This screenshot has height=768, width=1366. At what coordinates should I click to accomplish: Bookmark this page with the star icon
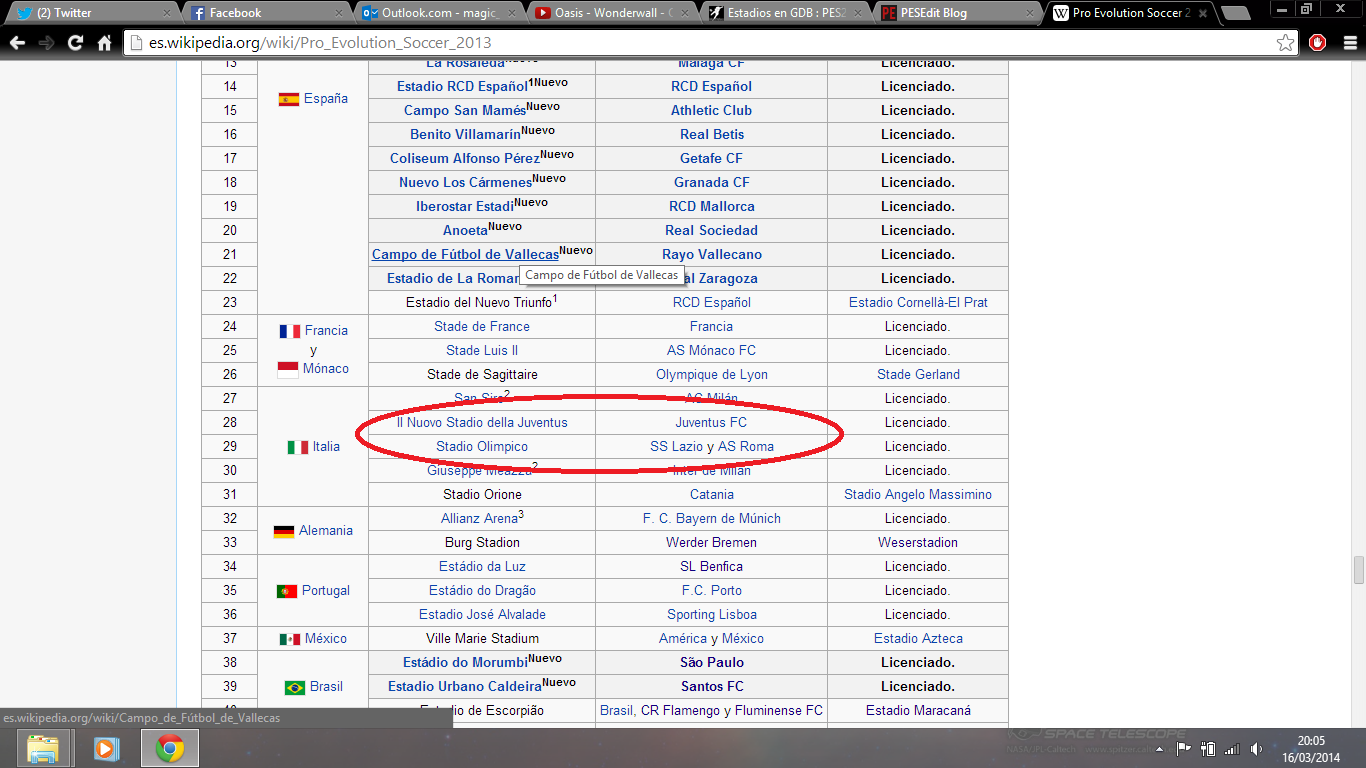tap(1285, 43)
